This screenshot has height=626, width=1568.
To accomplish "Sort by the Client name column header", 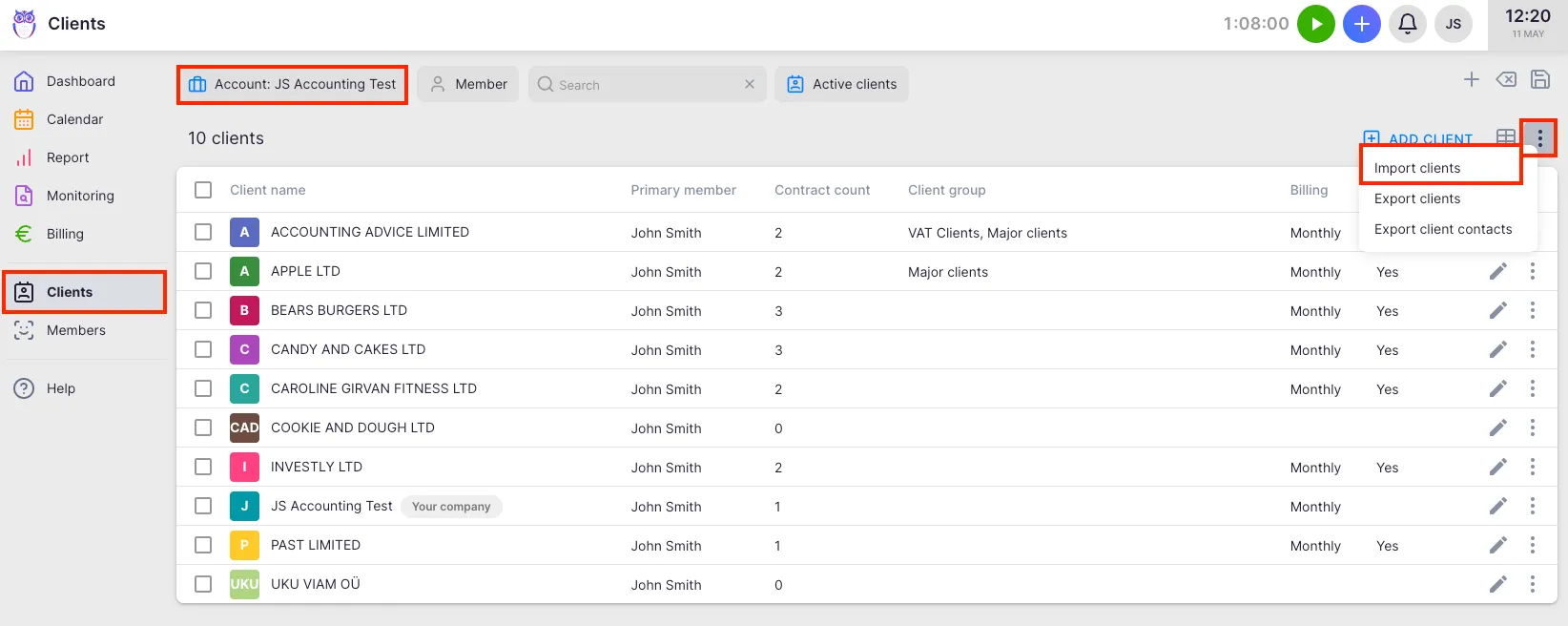I will [268, 190].
